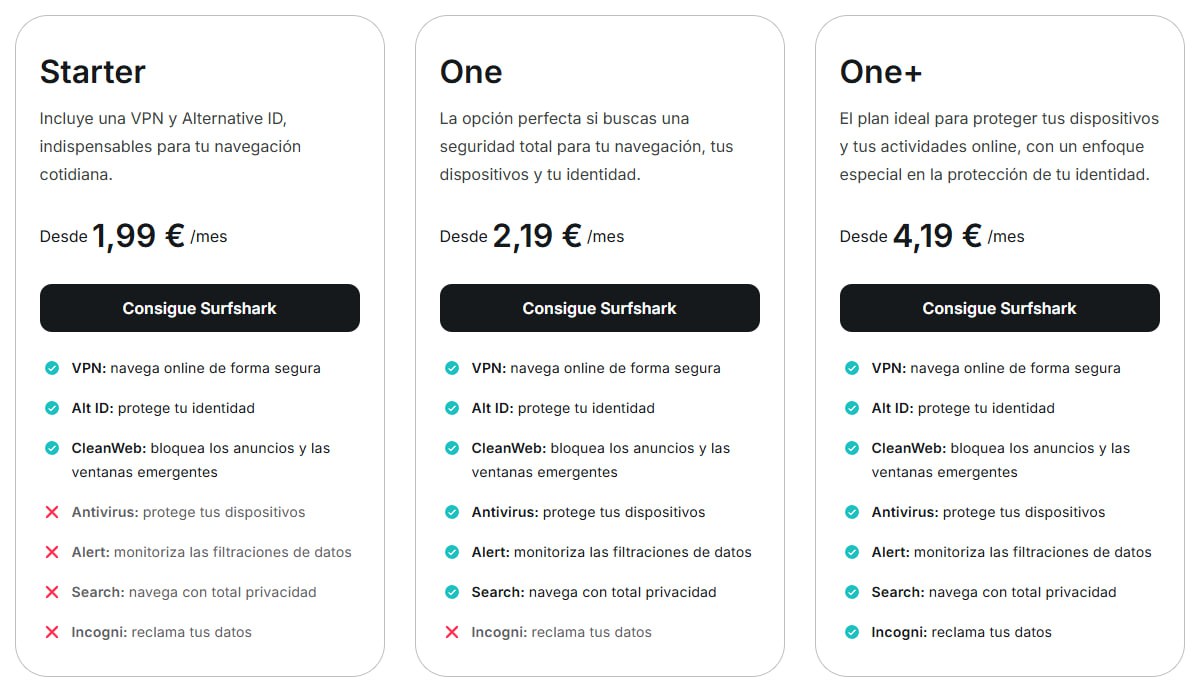The image size is (1202, 690).
Task: Click the Incogni checkmark icon in One+ plan
Action: pos(852,632)
